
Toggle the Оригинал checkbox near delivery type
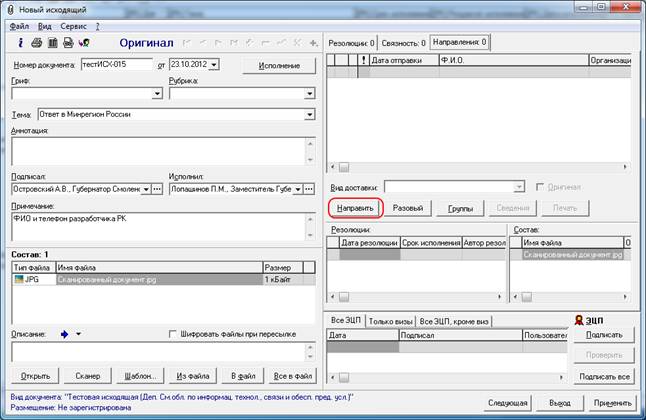(540, 187)
